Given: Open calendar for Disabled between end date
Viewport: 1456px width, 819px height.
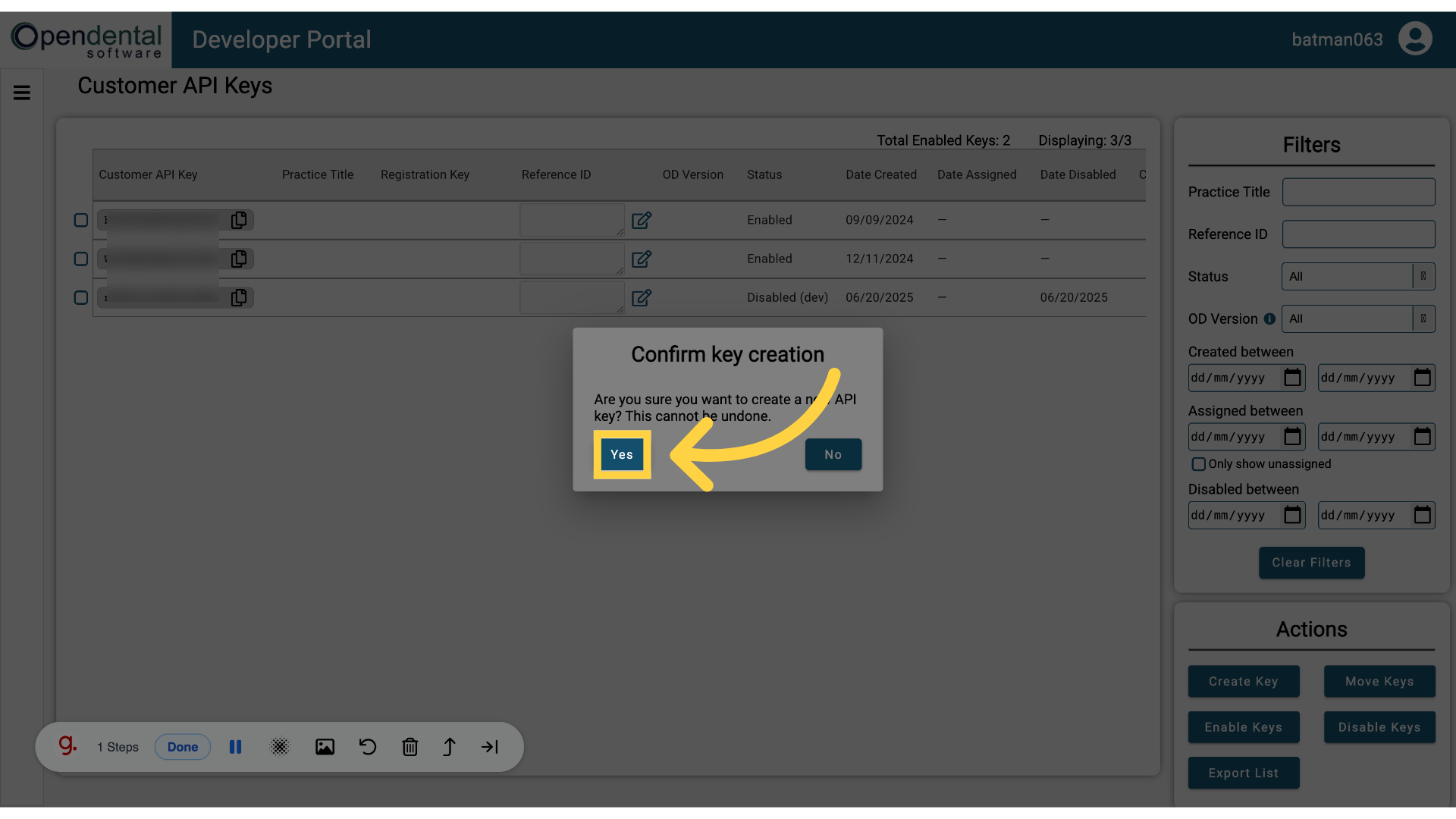Looking at the screenshot, I should (1423, 516).
